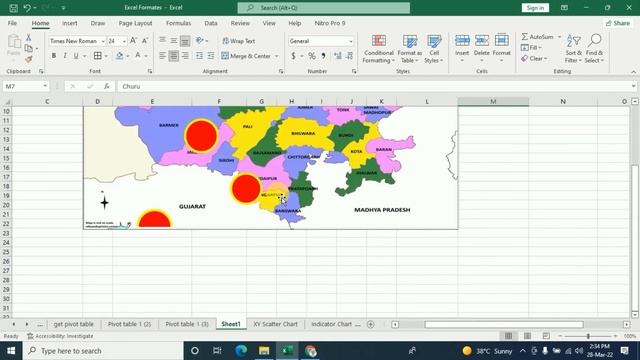
Task: Toggle Italic formatting
Action: pos(64,56)
